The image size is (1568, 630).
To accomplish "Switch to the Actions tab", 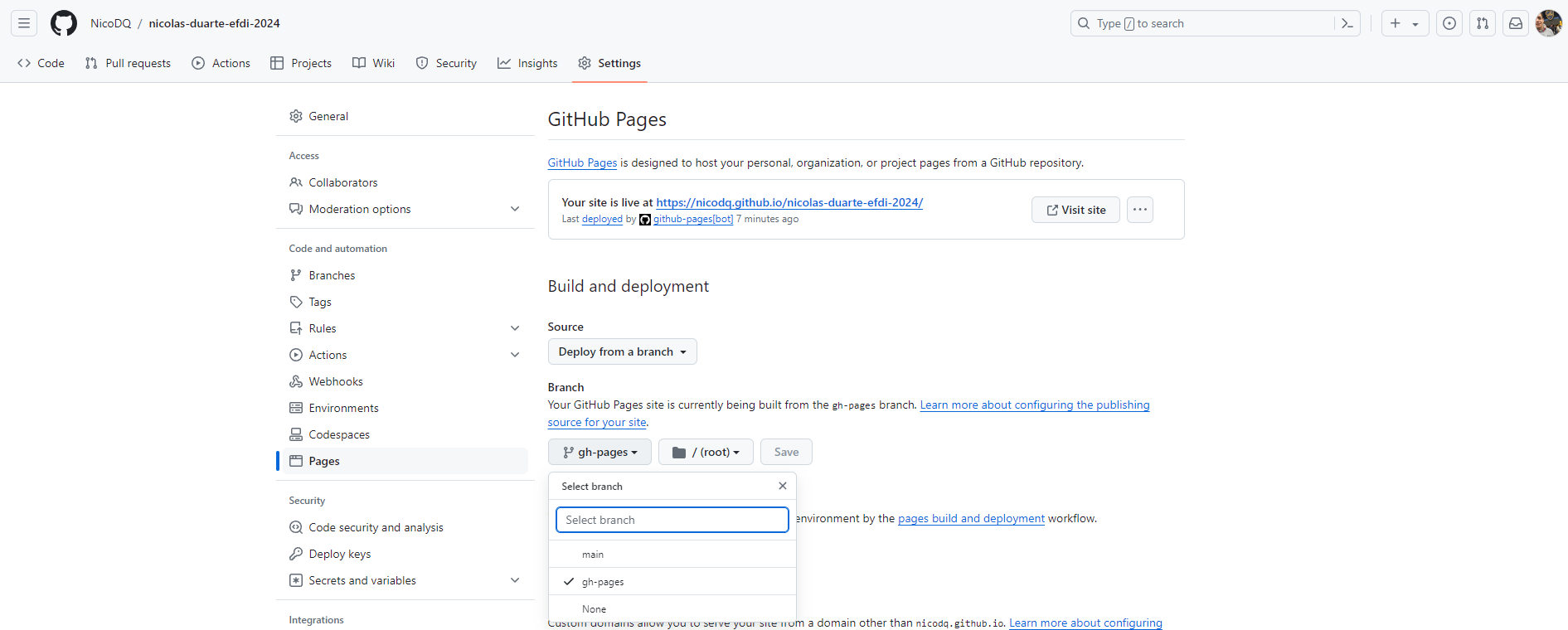I will tap(221, 63).
